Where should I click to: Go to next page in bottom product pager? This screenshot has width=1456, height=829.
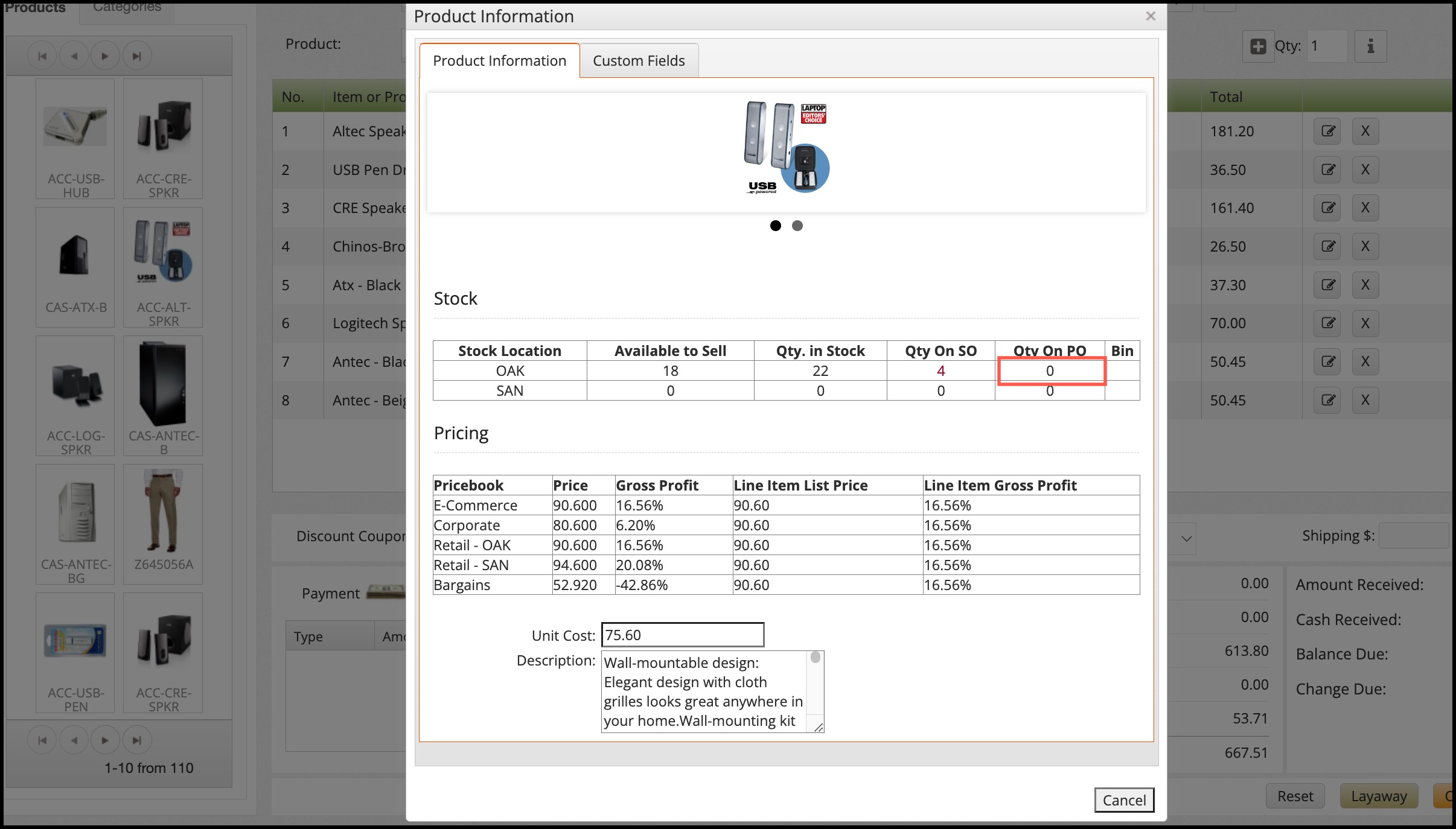pyautogui.click(x=105, y=740)
